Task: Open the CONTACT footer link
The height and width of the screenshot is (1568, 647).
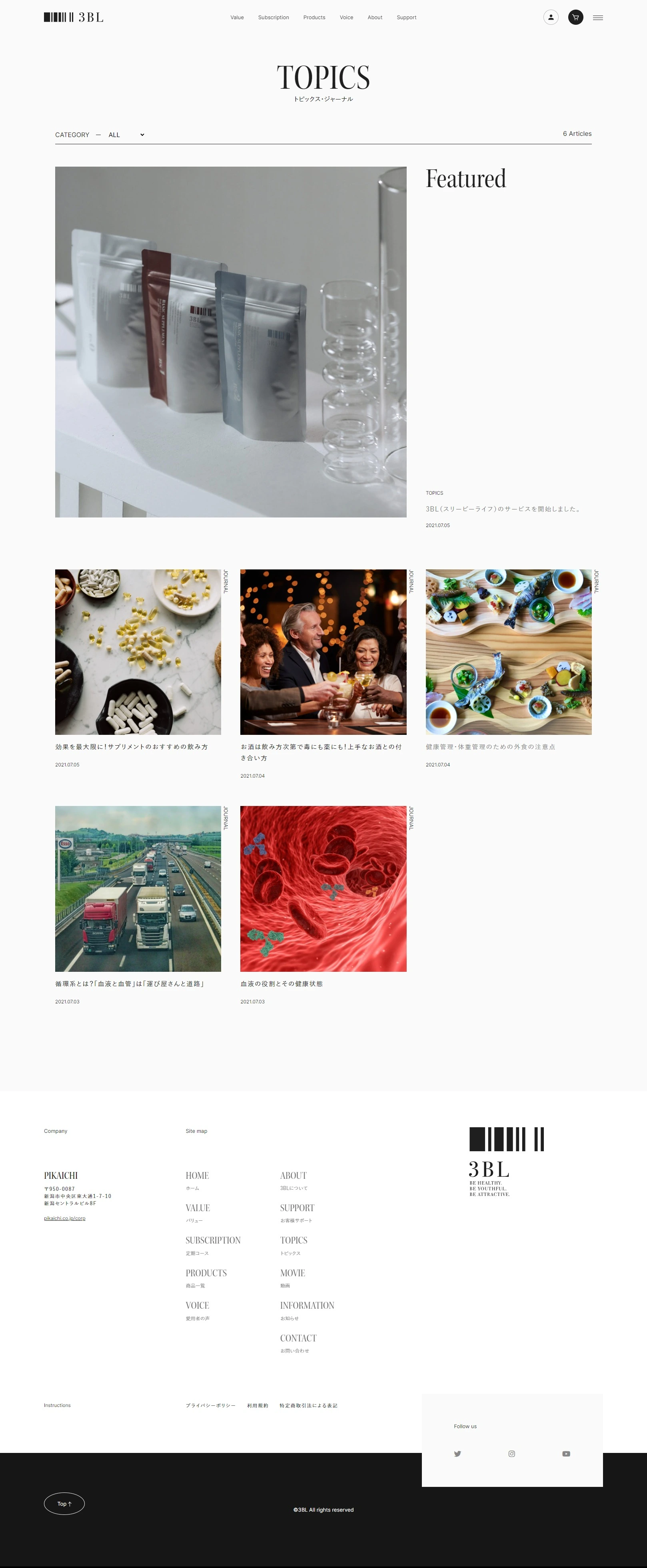Action: 299,1338
